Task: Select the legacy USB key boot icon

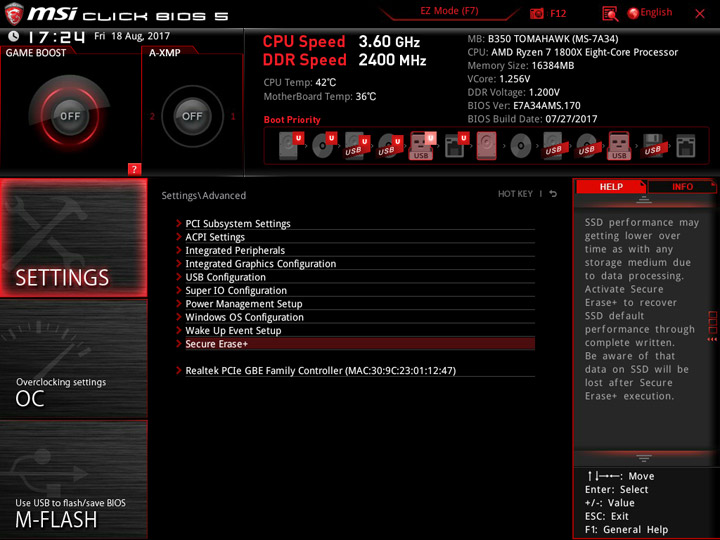Action: click(x=619, y=146)
